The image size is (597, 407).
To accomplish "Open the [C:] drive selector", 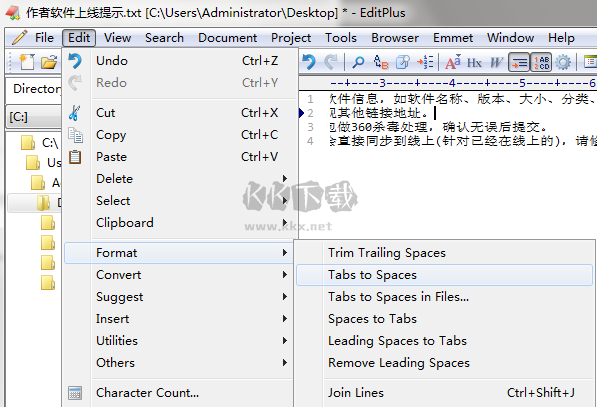I will tap(34, 117).
